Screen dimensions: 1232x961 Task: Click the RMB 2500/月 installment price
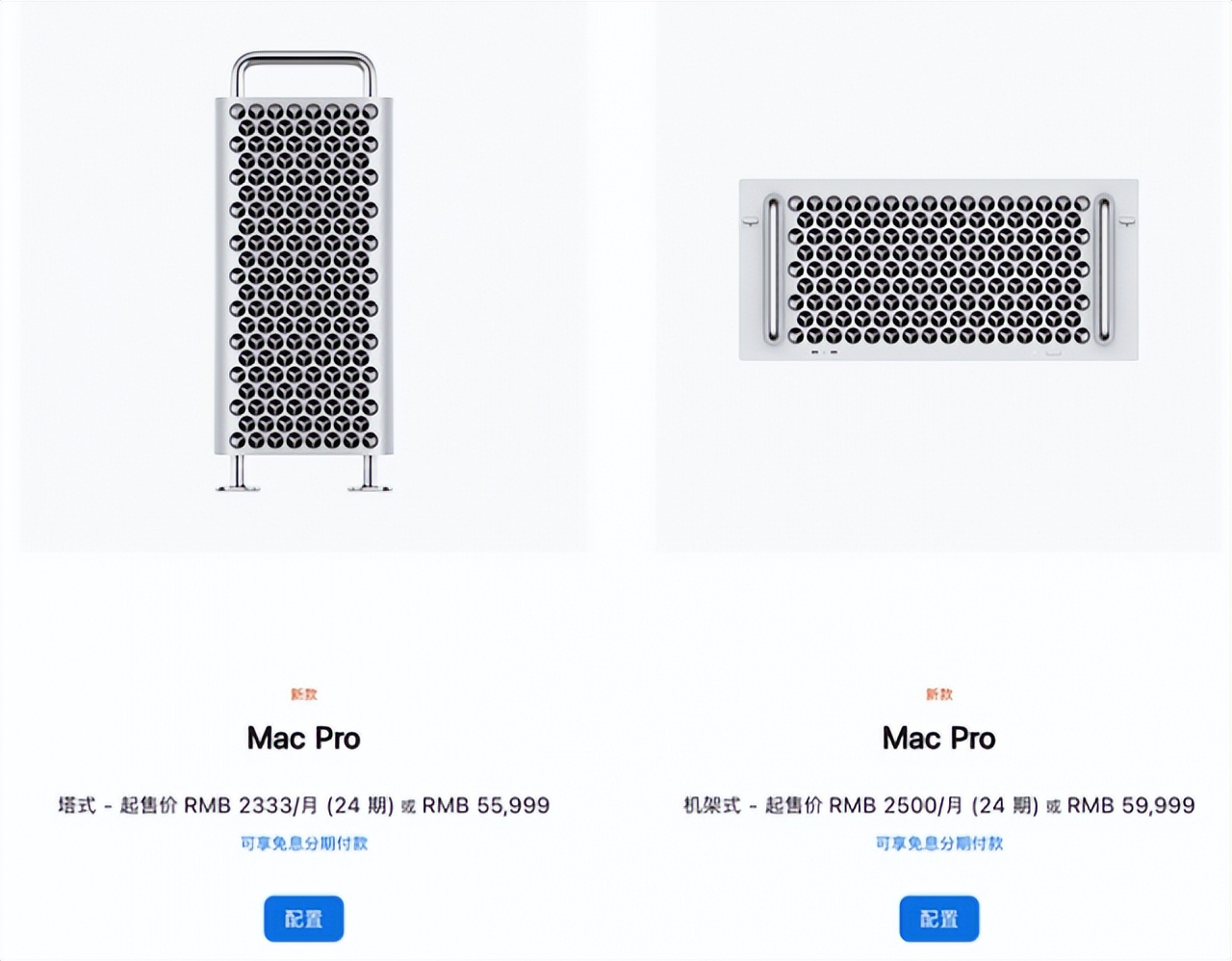(x=895, y=805)
